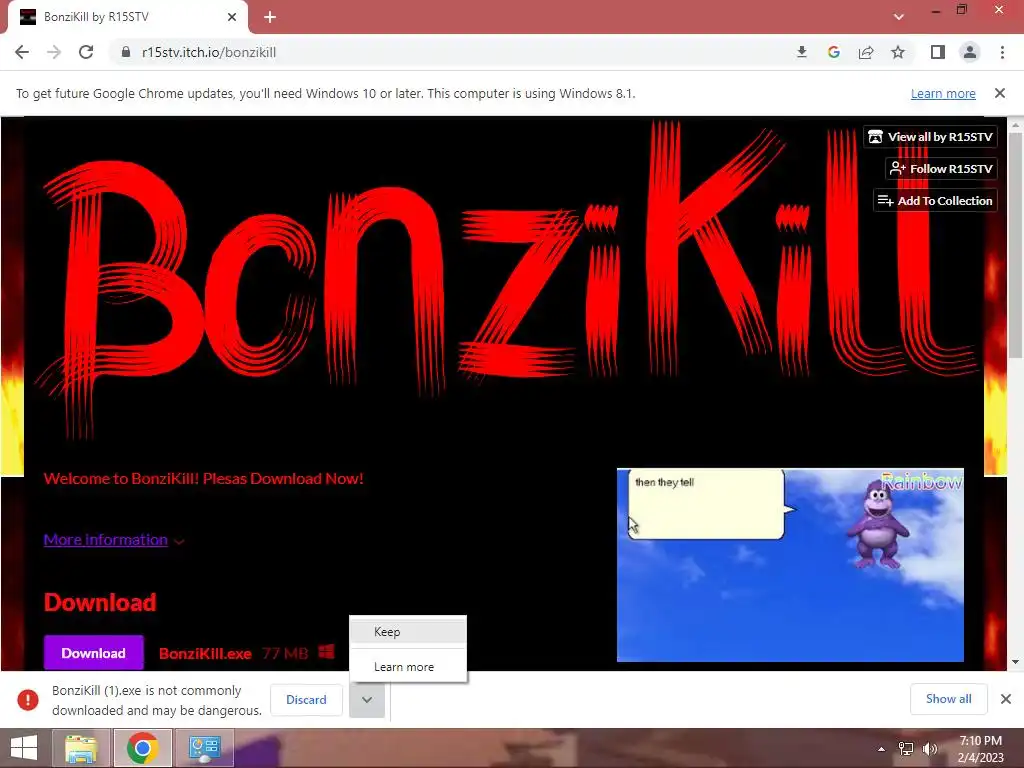This screenshot has width=1024, height=768.
Task: Open the Chrome profile avatar menu
Action: point(970,52)
